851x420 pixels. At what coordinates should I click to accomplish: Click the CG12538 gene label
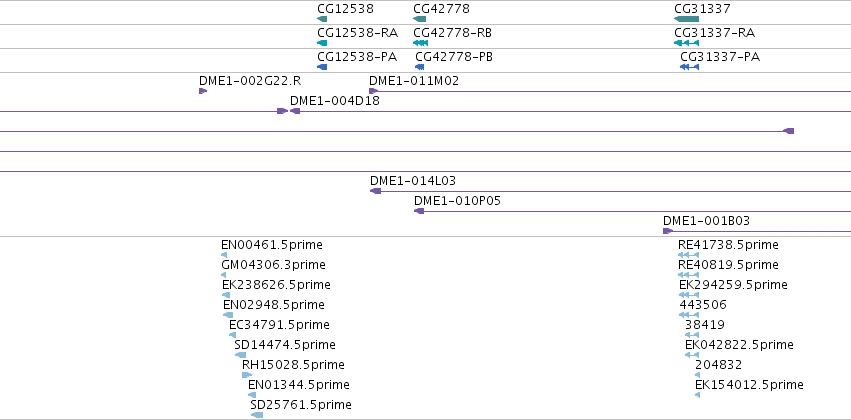[x=345, y=9]
